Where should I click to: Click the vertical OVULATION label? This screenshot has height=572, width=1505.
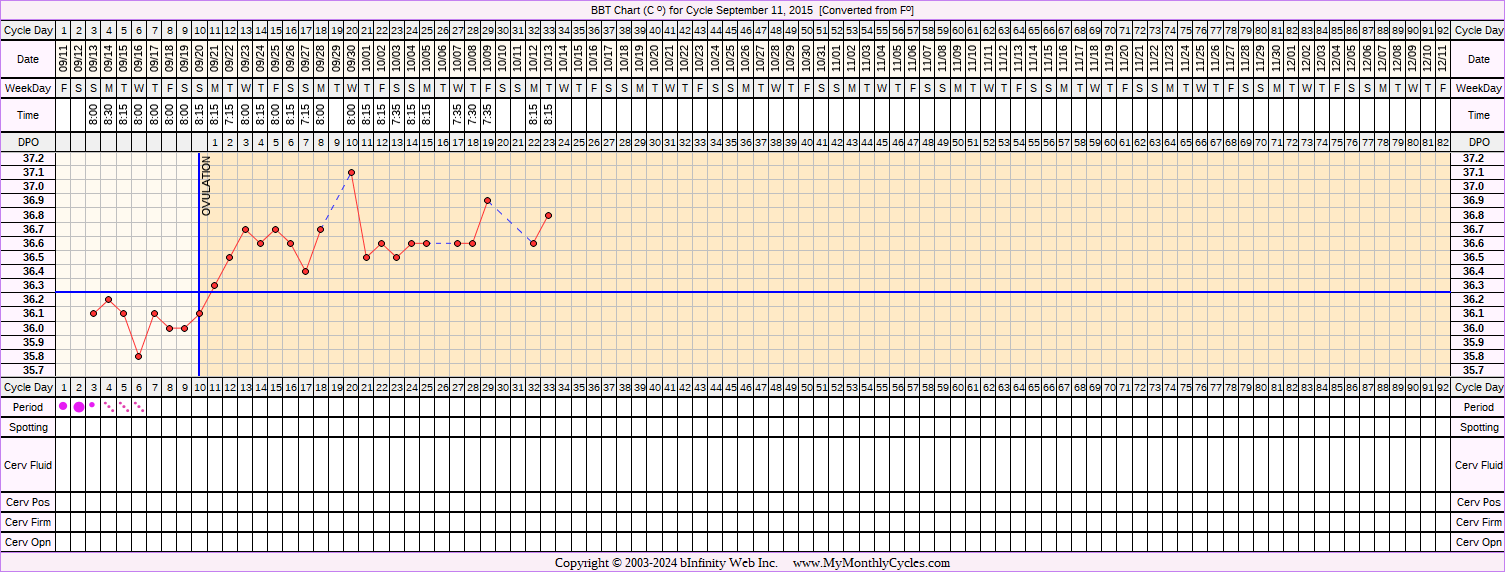(207, 186)
